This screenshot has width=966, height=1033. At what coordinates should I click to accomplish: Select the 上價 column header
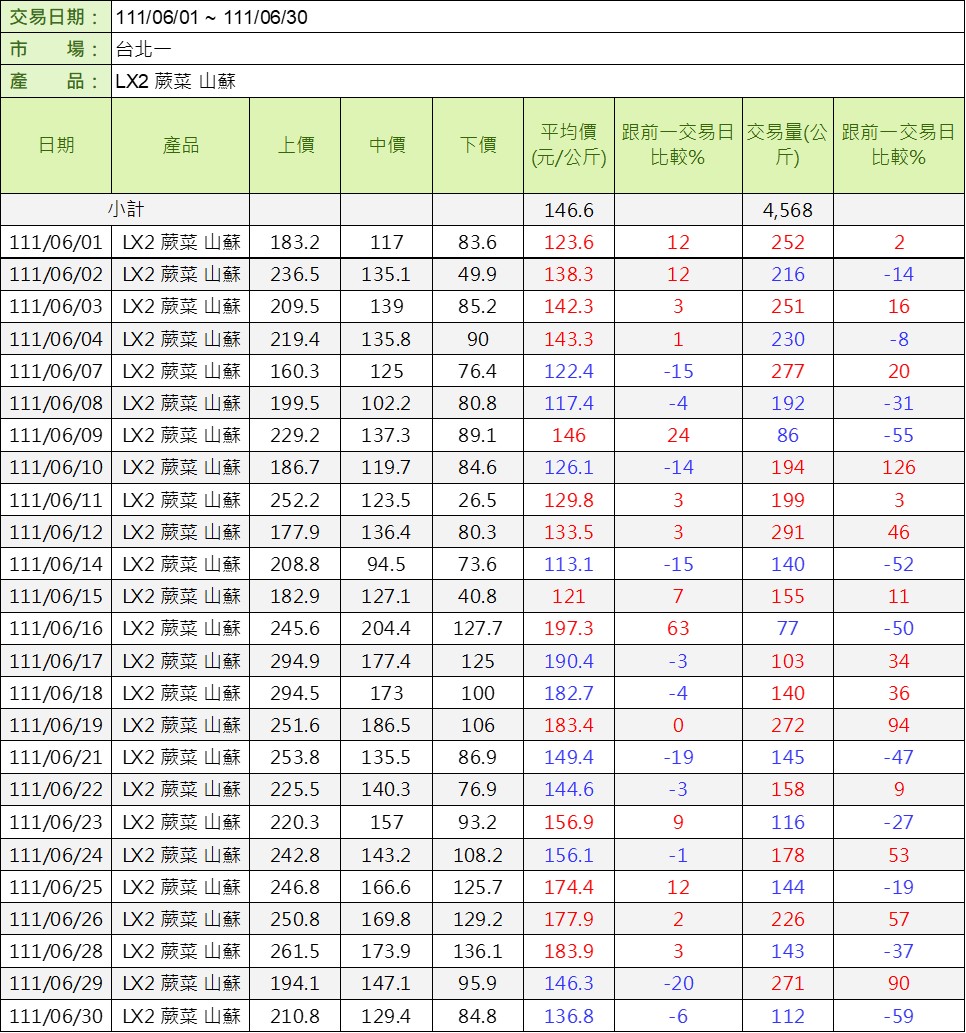pos(295,145)
